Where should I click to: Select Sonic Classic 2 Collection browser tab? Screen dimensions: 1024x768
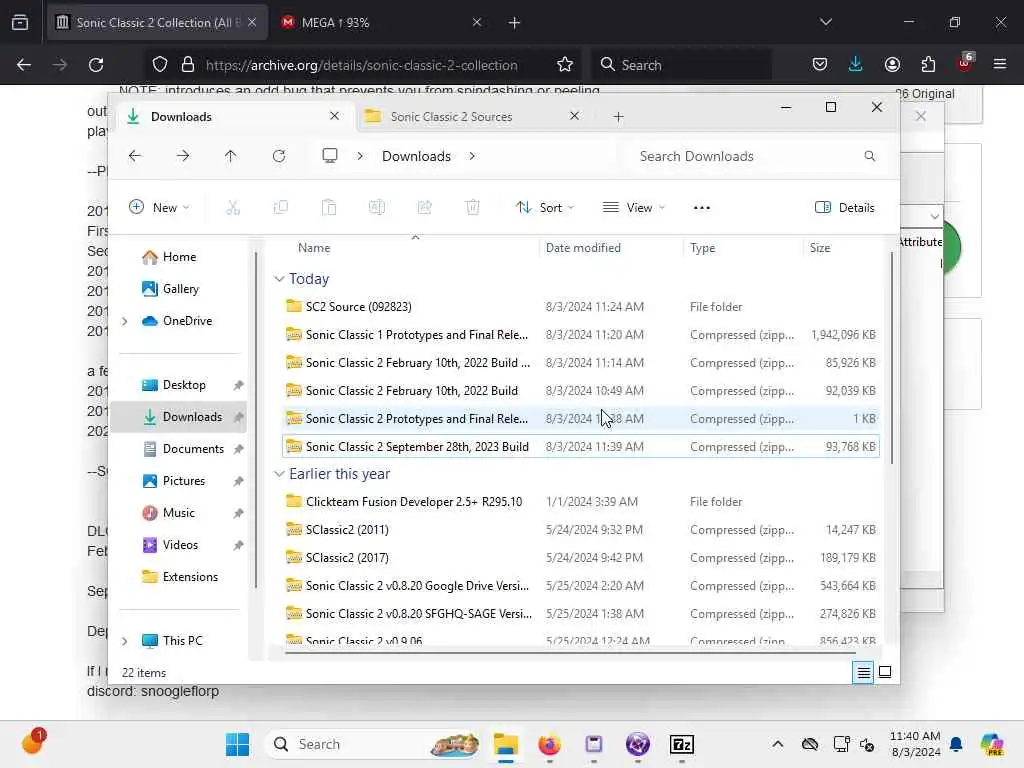157,23
